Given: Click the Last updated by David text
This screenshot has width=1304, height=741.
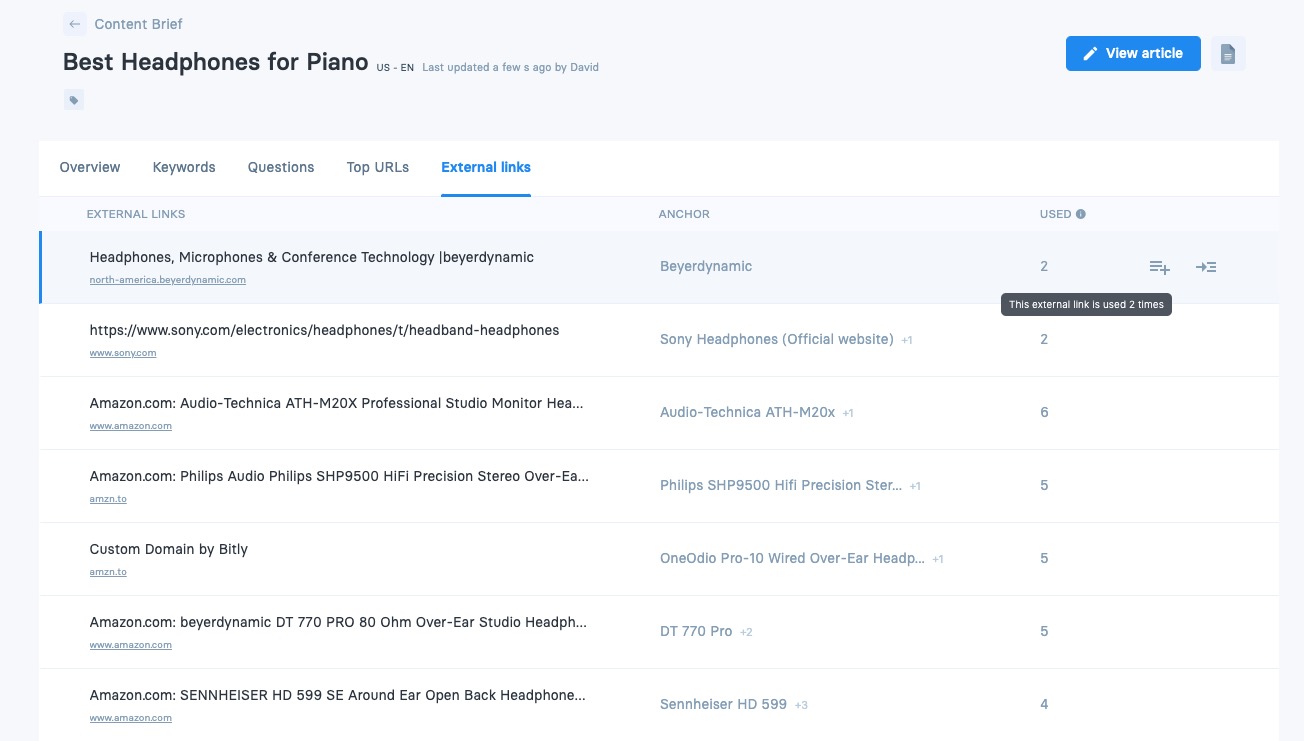Looking at the screenshot, I should coord(510,68).
